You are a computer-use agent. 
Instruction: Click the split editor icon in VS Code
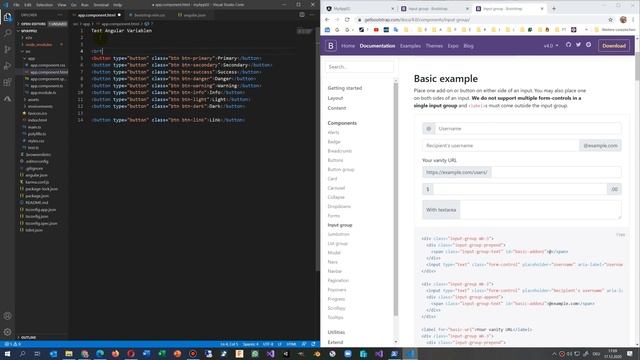[302, 15]
